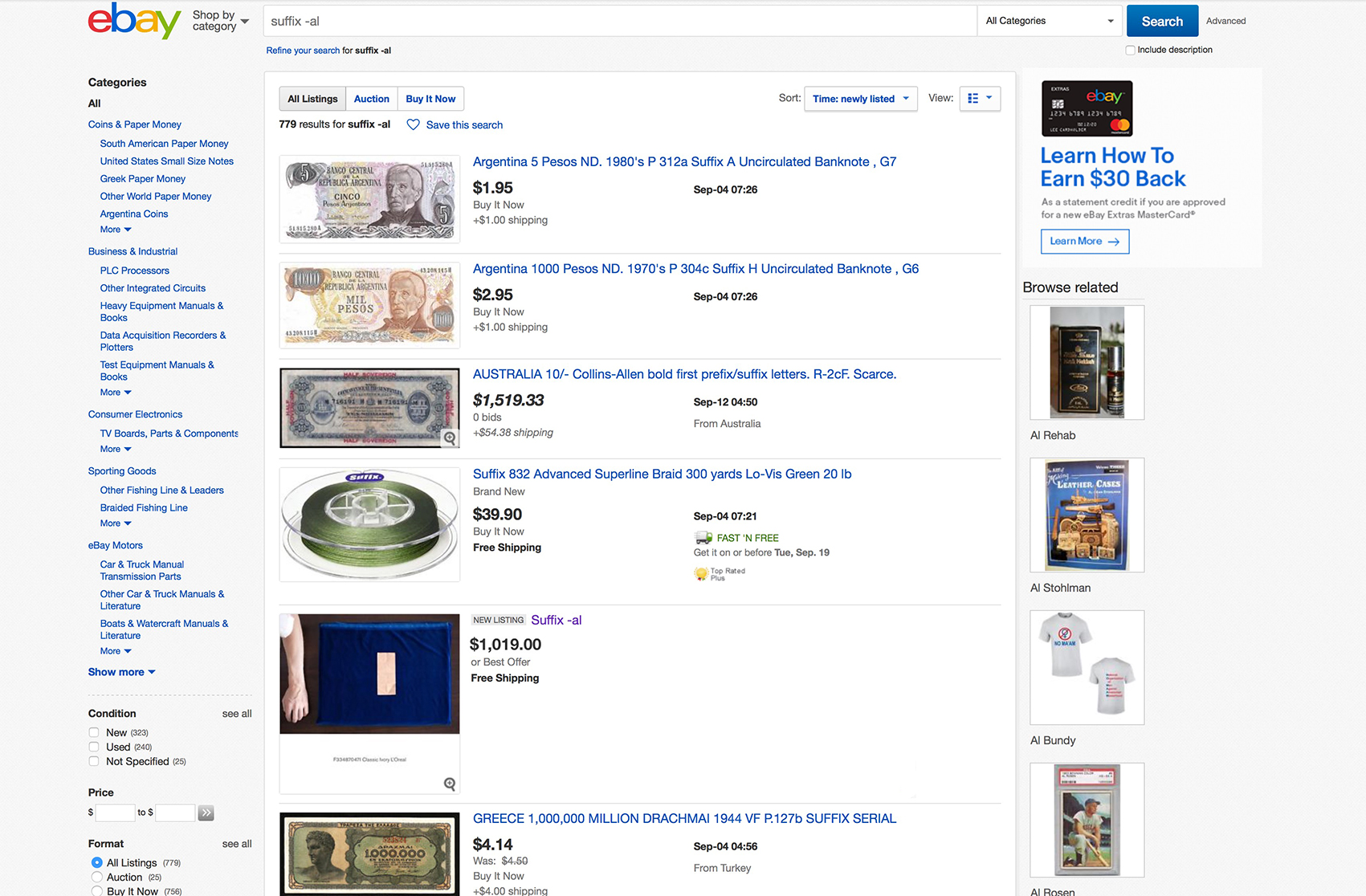Expand More under Consumer Electronics
The height and width of the screenshot is (896, 1366).
(x=116, y=449)
